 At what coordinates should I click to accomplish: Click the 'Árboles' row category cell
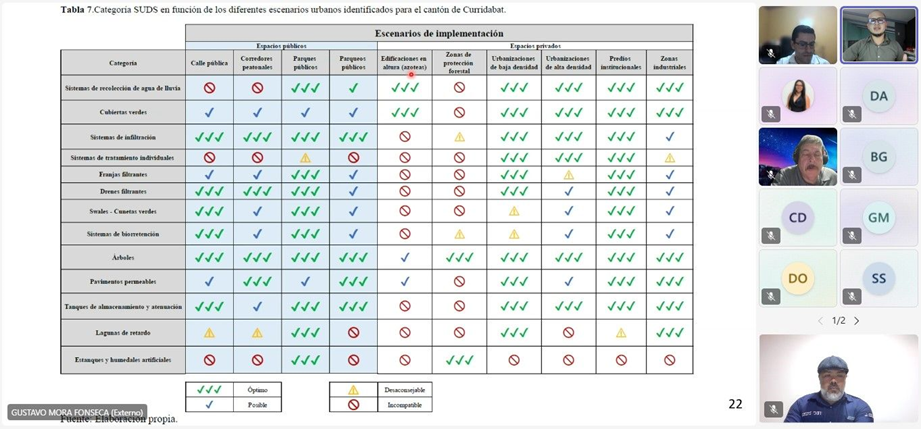(123, 257)
